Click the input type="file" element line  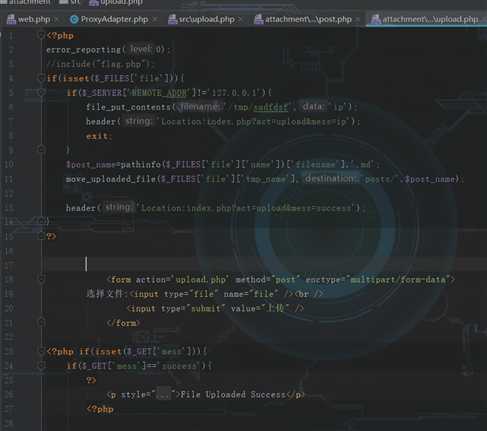pyautogui.click(x=205, y=294)
